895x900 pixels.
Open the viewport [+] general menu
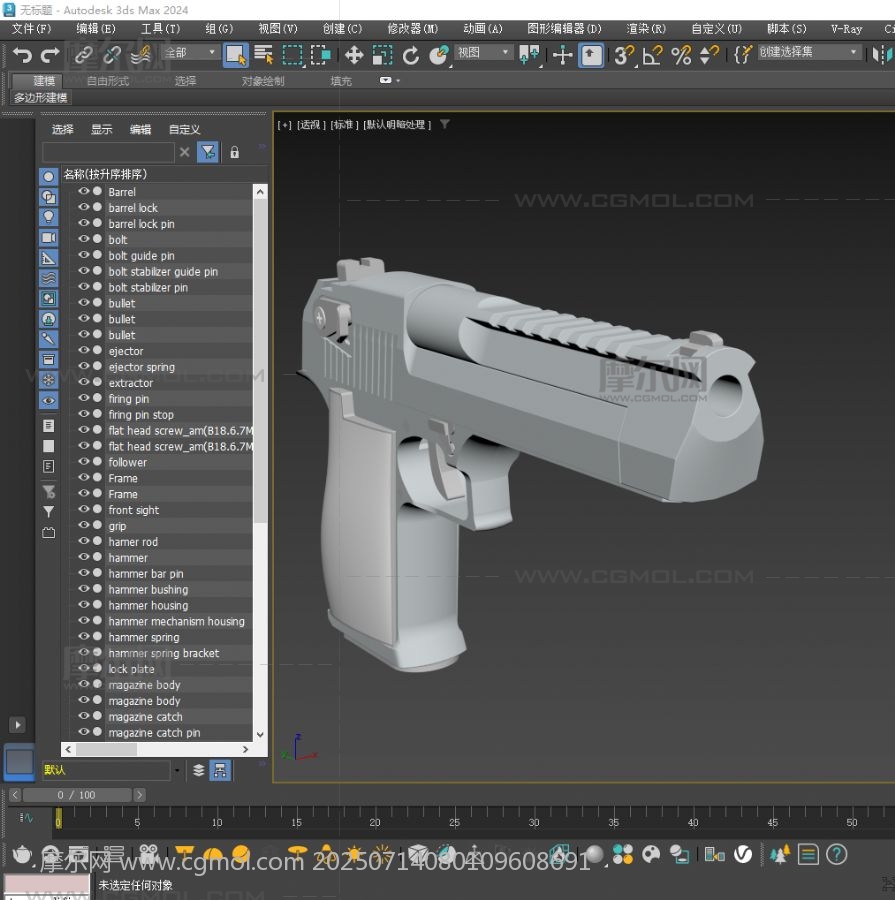point(284,125)
